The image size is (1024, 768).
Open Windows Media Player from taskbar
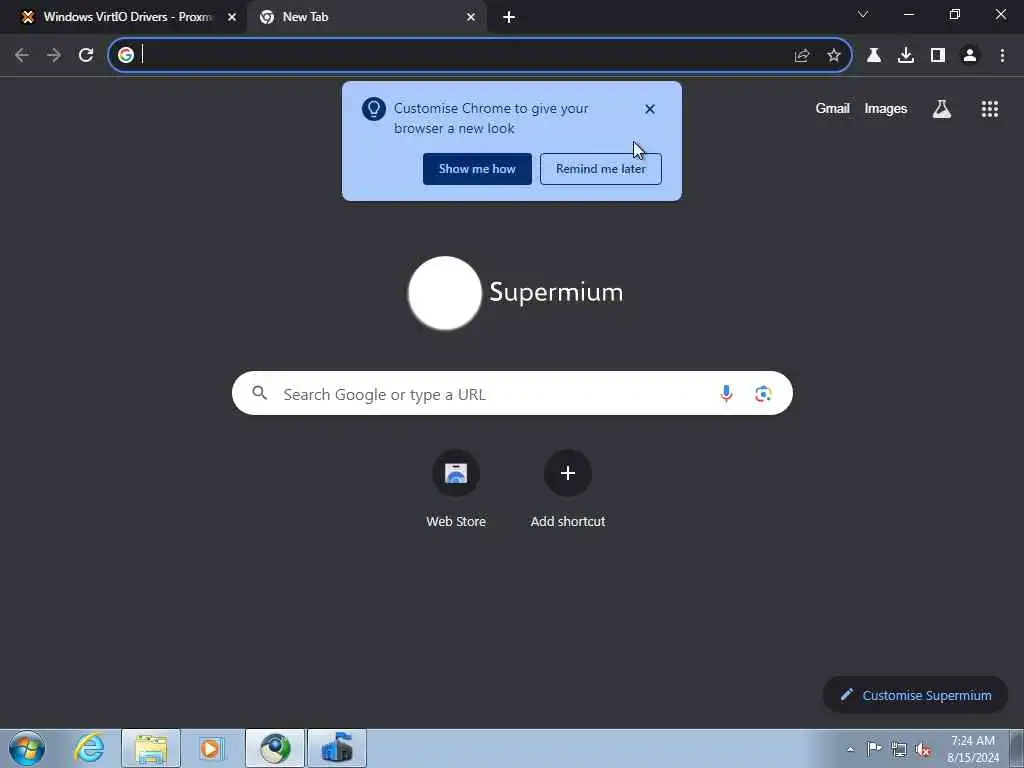[x=211, y=748]
